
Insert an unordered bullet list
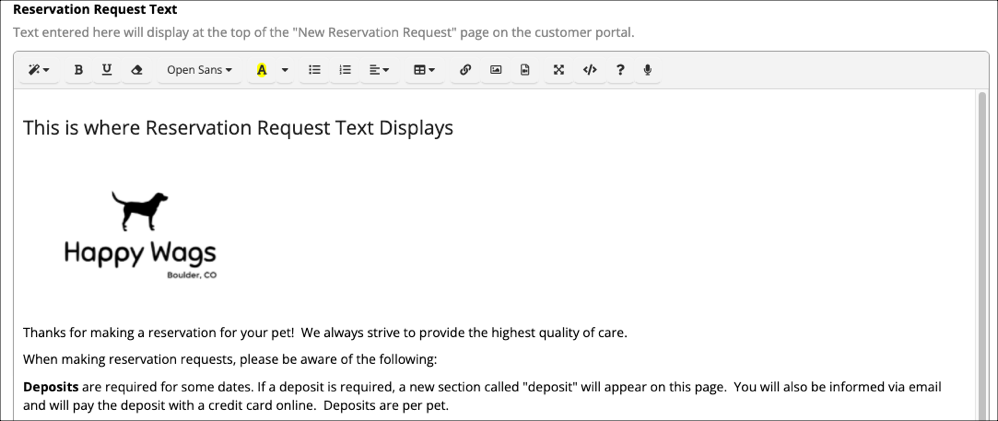314,70
